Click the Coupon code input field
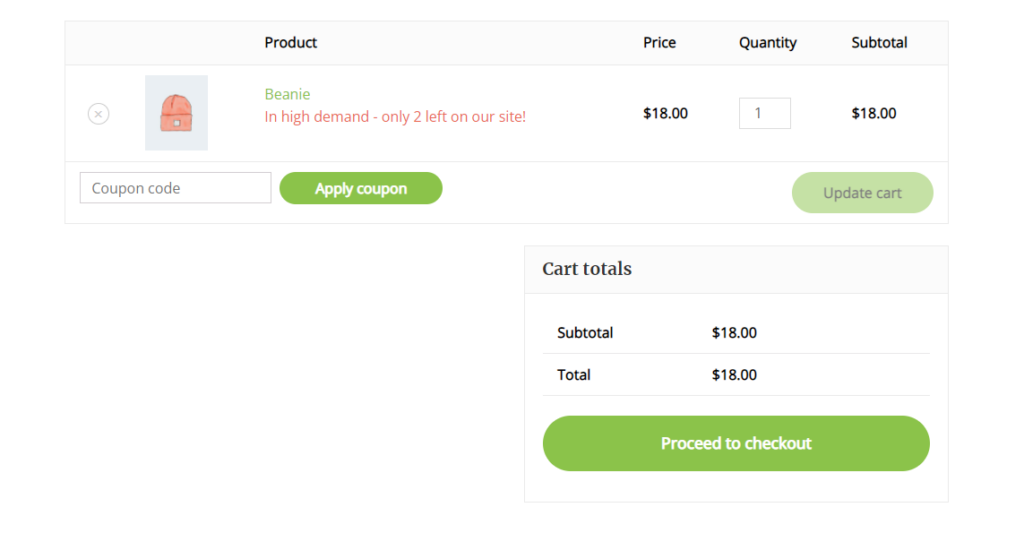 point(175,188)
